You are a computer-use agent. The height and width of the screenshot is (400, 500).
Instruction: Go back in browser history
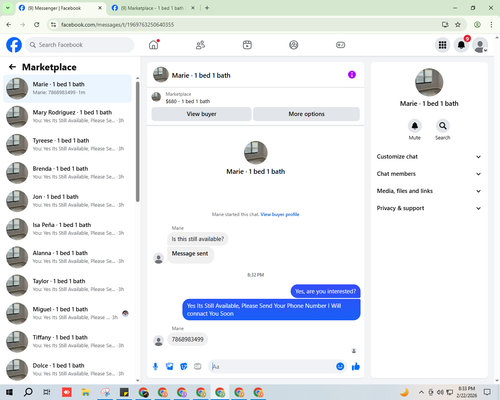pyautogui.click(x=9, y=25)
